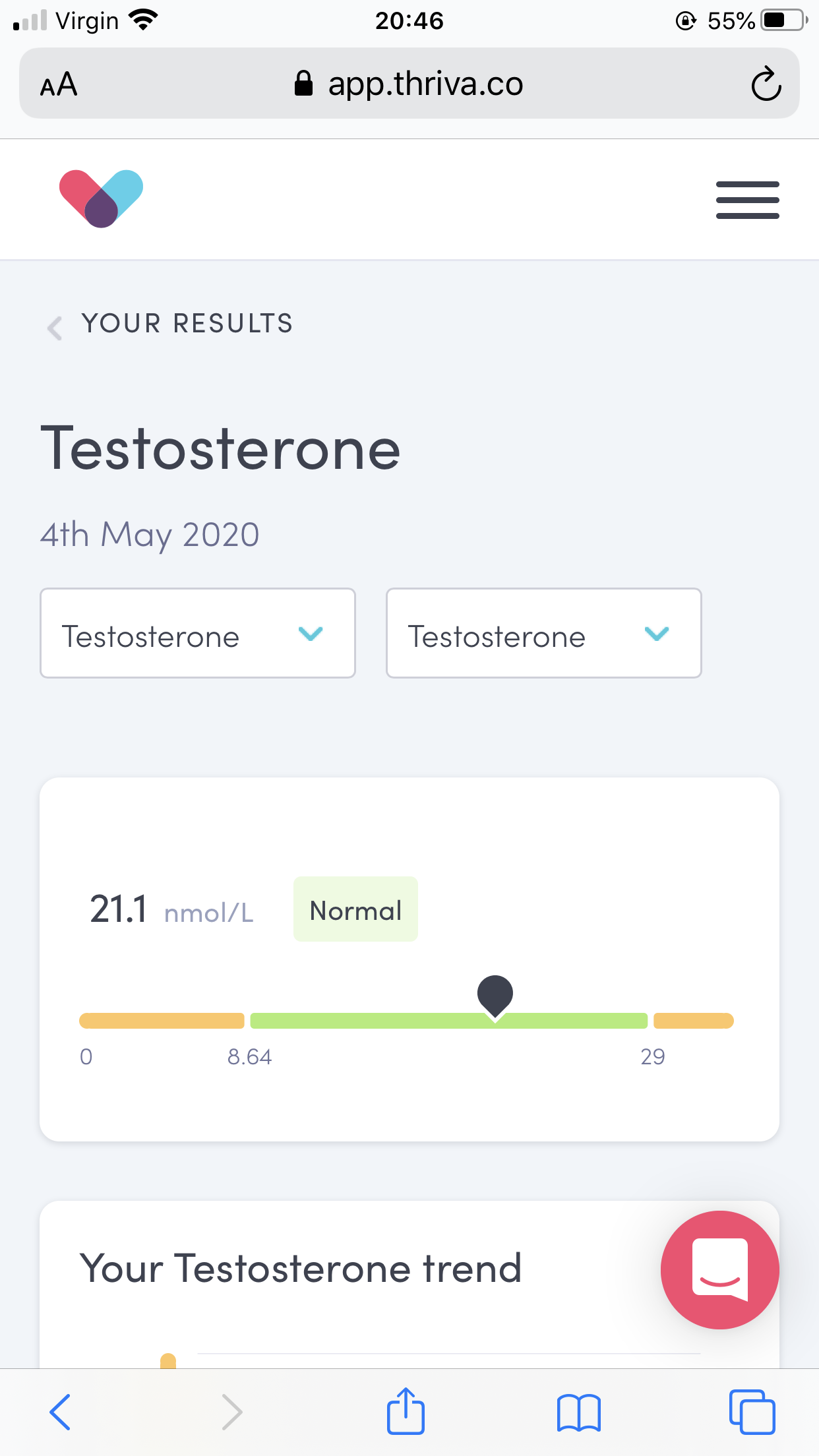This screenshot has height=1456, width=819.
Task: Expand the second Testosterone dropdown
Action: (544, 633)
